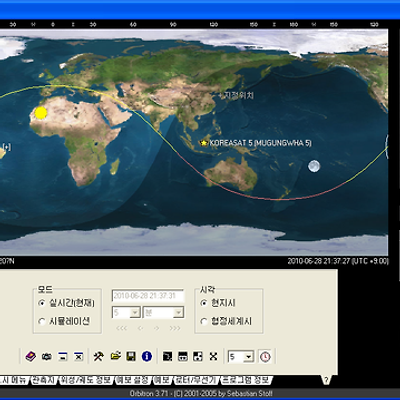The width and height of the screenshot is (400, 400).
Task: Open the hammer and wrench setup icon
Action: click(98, 356)
